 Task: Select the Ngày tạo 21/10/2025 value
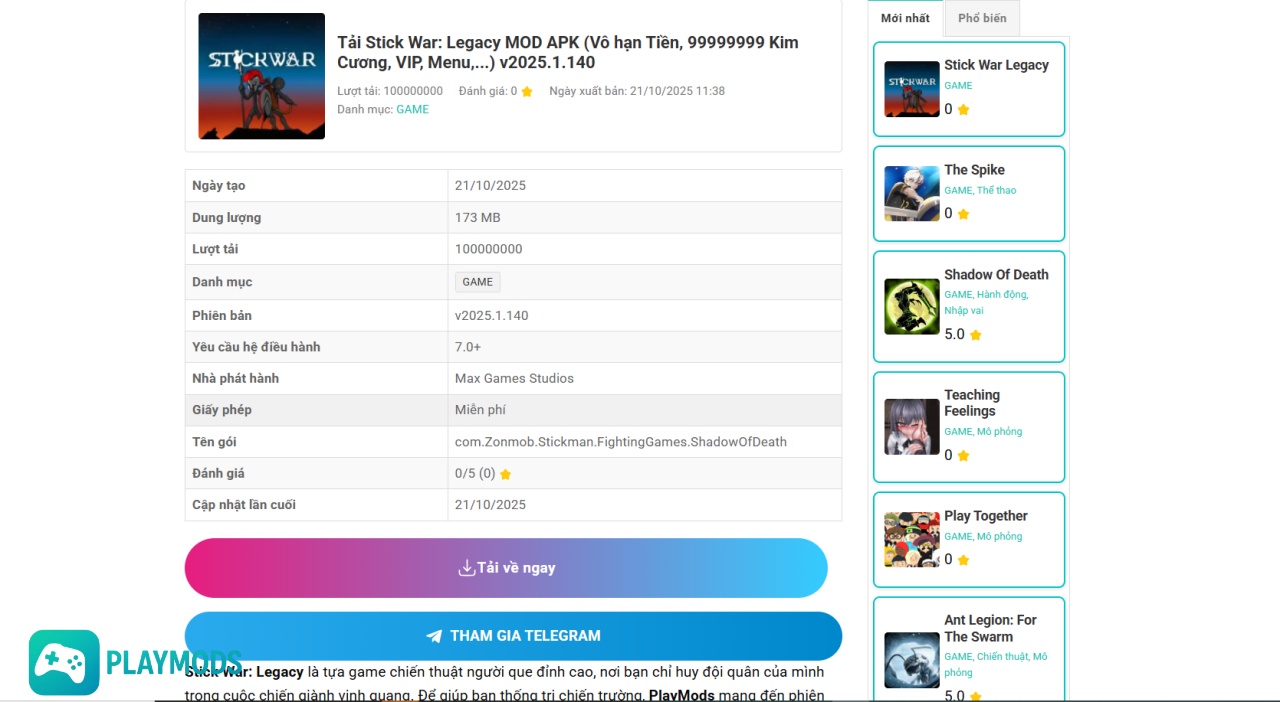coord(490,186)
